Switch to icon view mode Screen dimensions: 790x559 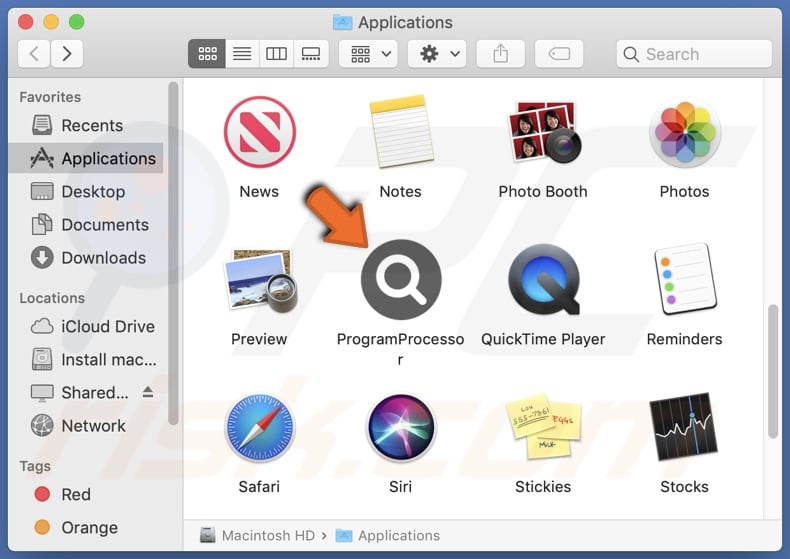point(208,54)
